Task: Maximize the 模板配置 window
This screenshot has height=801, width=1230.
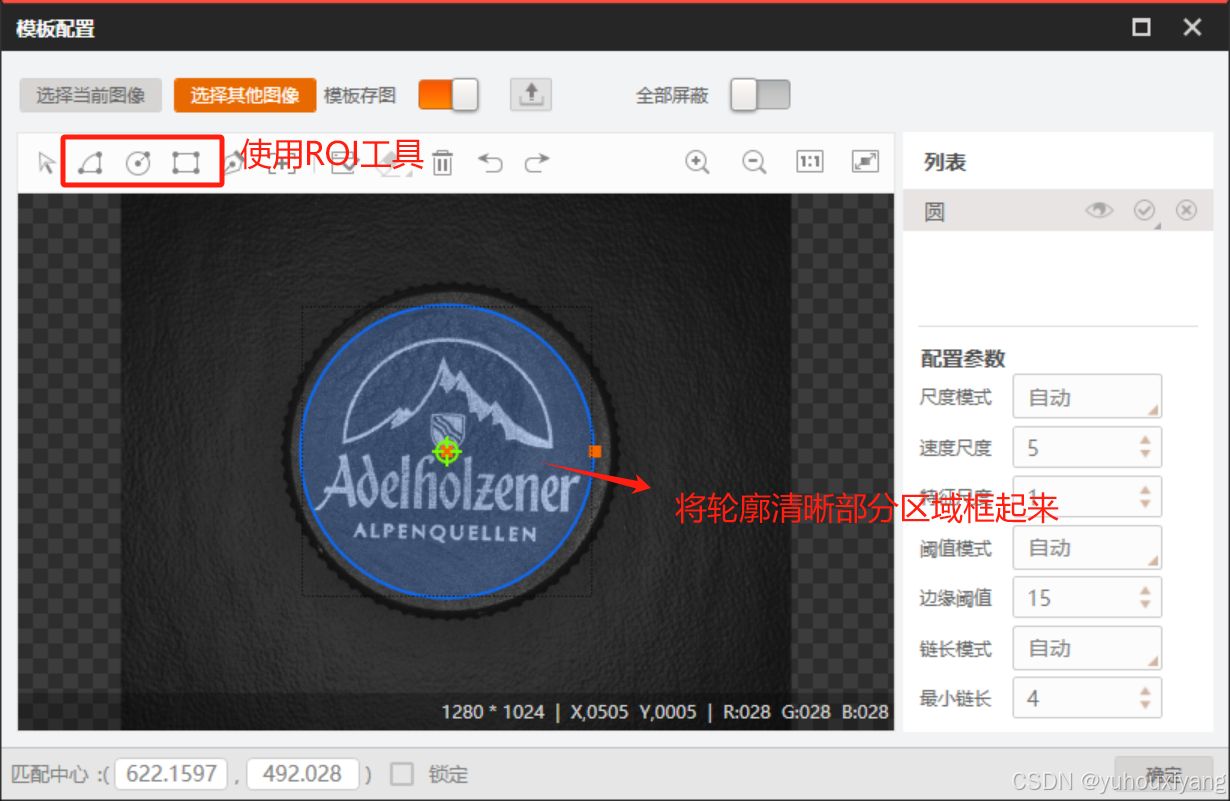Action: coord(1141,27)
